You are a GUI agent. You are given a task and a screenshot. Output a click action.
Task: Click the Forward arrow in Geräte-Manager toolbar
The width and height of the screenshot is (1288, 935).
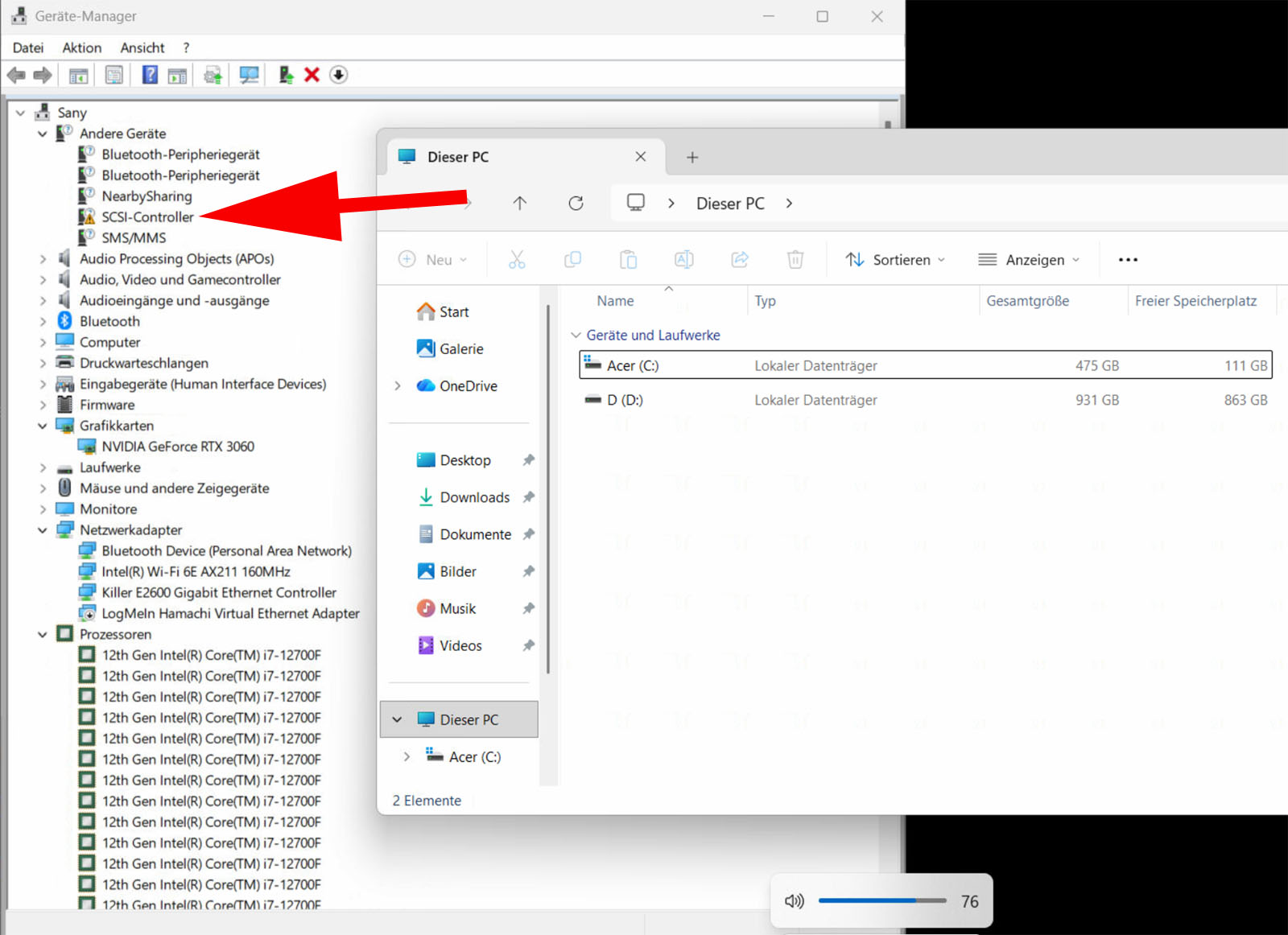[43, 76]
